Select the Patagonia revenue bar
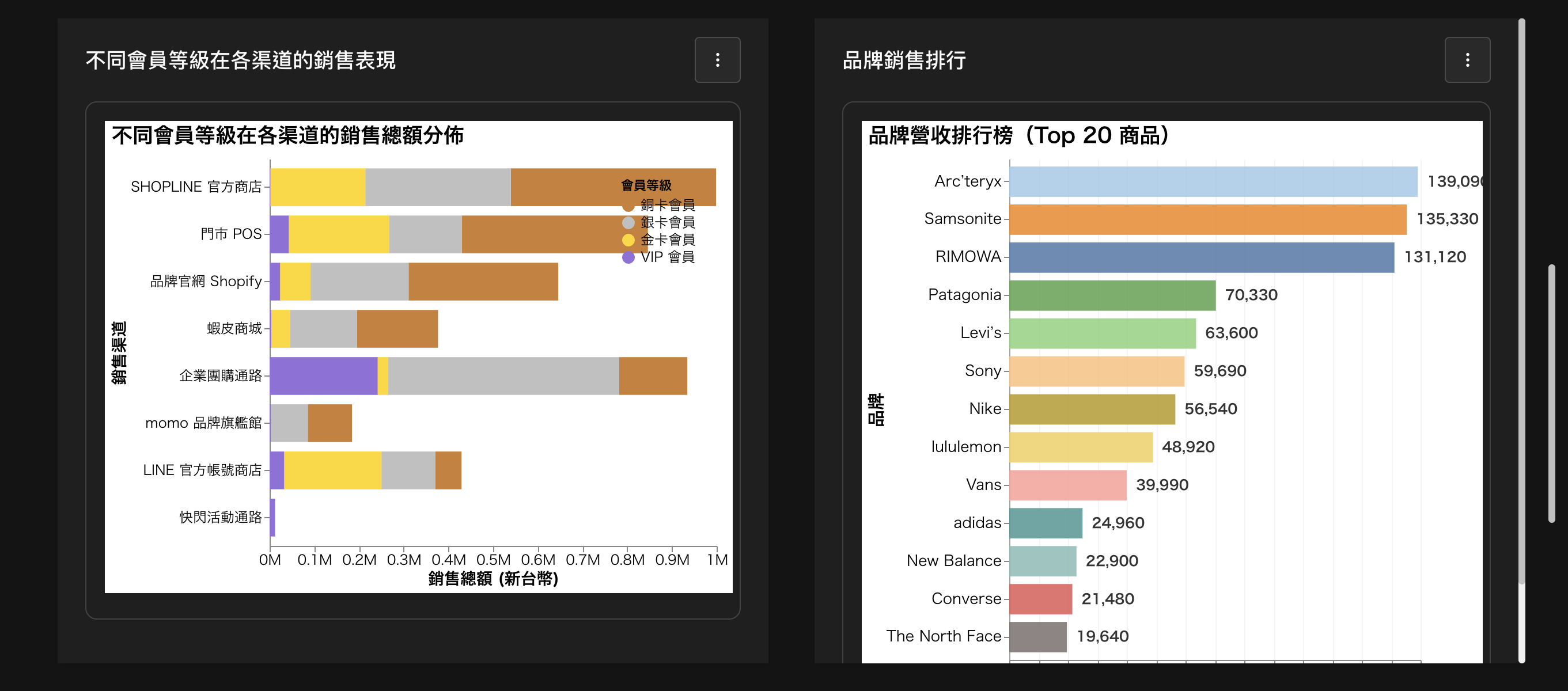 click(1113, 295)
